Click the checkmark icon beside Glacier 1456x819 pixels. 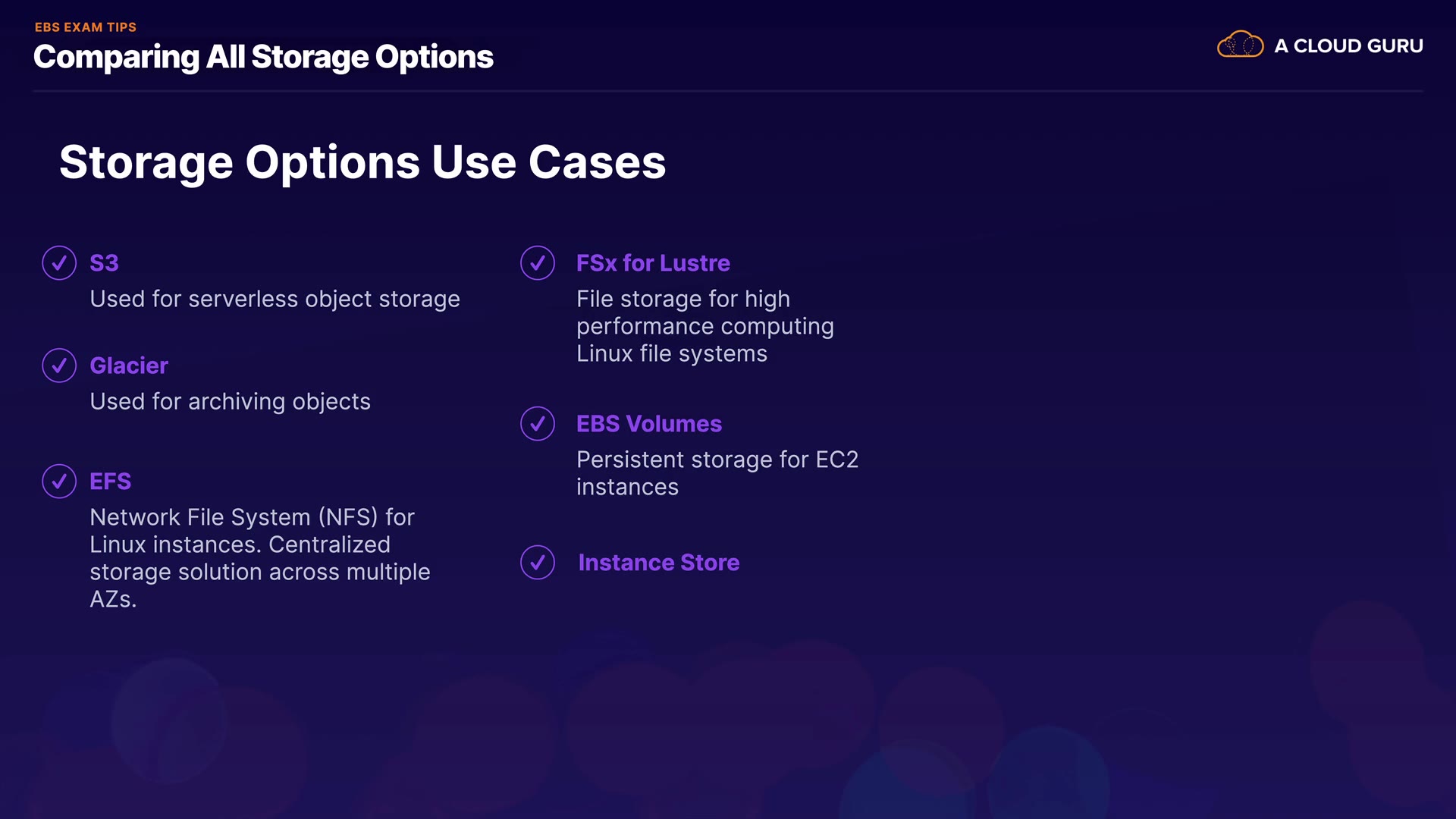tap(59, 366)
